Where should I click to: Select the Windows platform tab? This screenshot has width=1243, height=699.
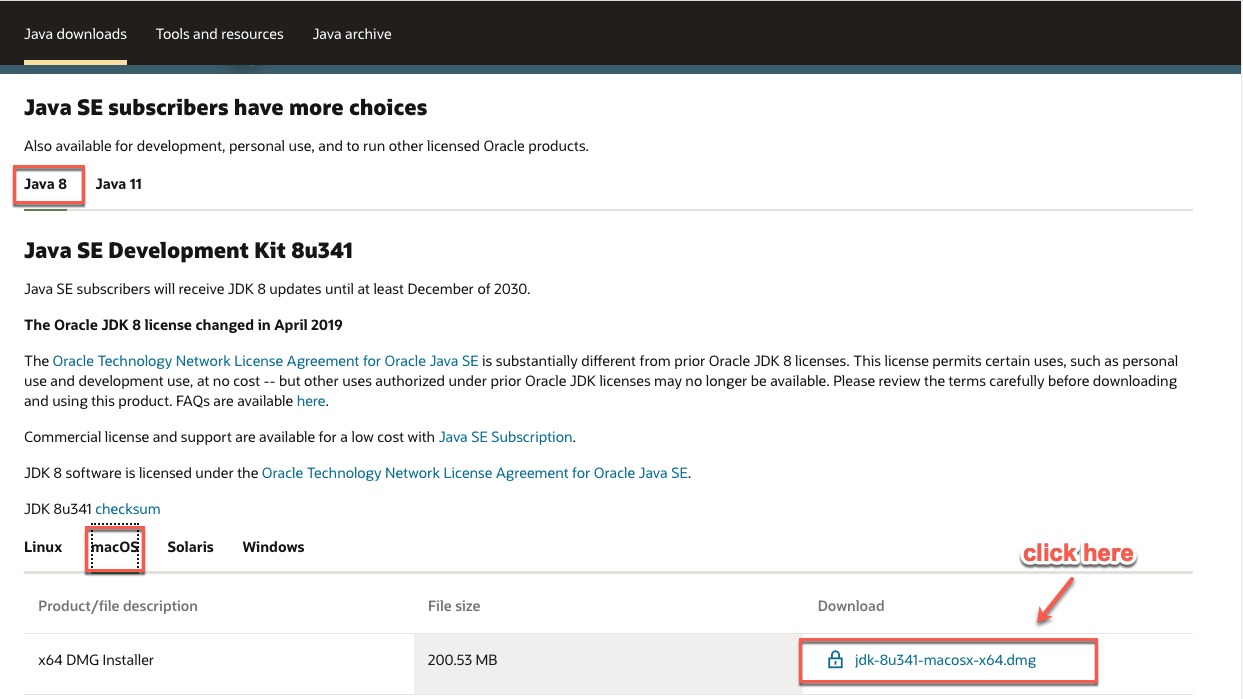(x=273, y=547)
